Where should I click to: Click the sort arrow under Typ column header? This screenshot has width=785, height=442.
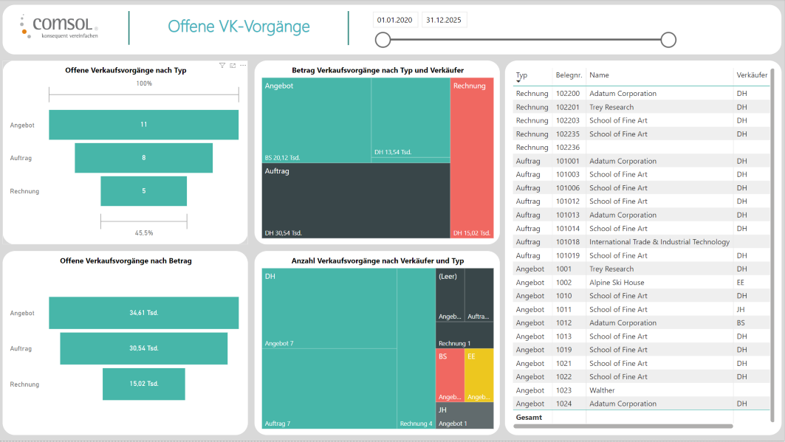[519, 81]
